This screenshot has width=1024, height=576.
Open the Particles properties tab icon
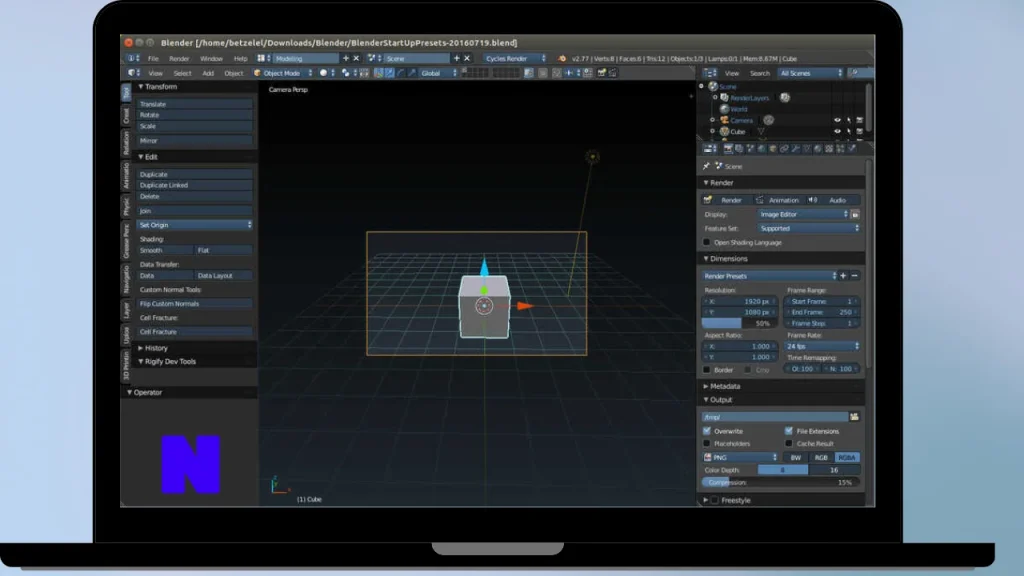click(840, 149)
